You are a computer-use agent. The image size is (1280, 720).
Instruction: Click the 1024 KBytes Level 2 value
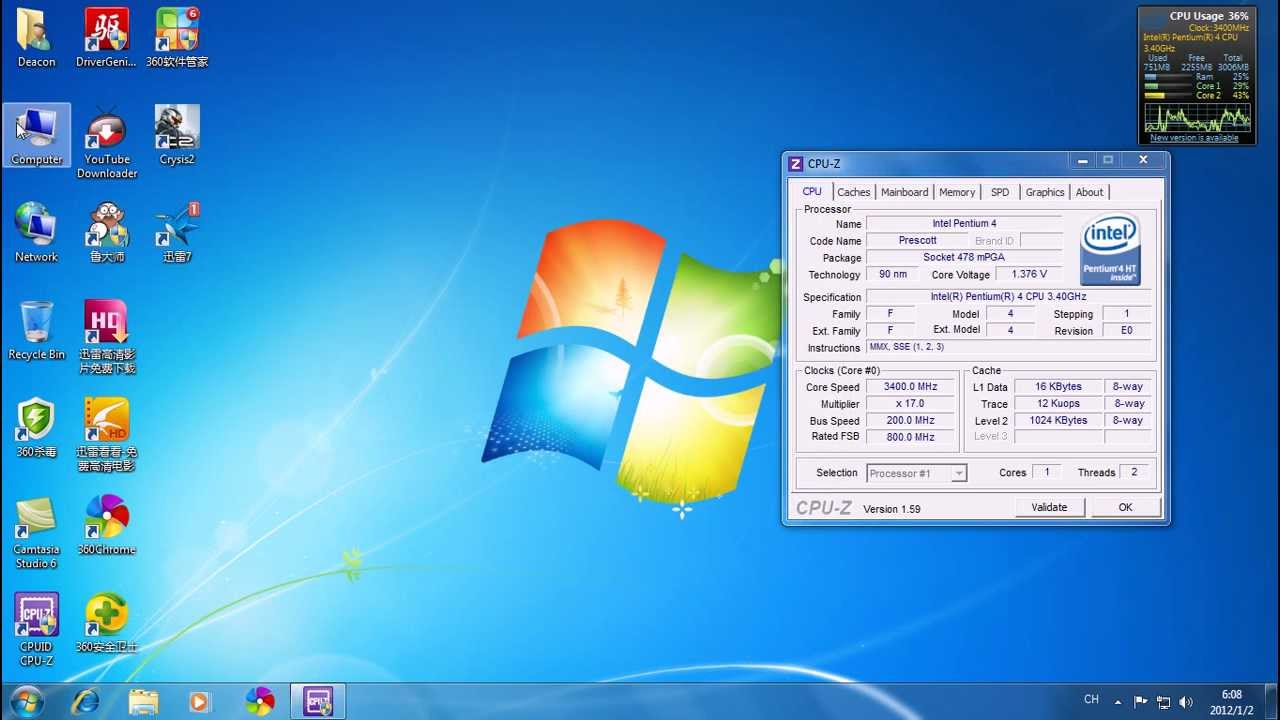click(1058, 421)
